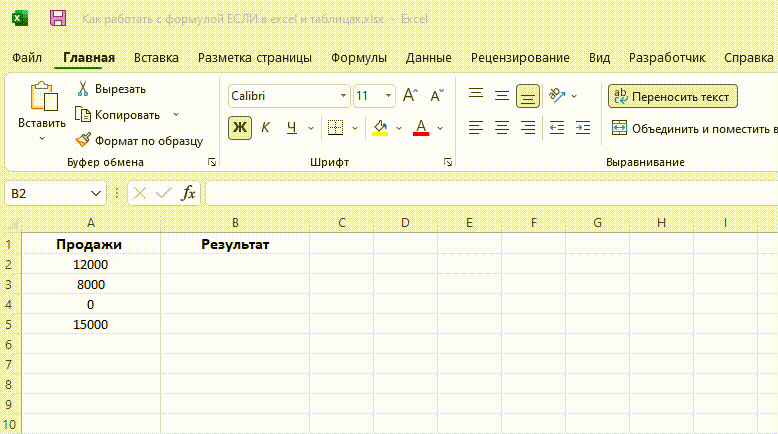Toggle center horizontal alignment

pos(502,128)
